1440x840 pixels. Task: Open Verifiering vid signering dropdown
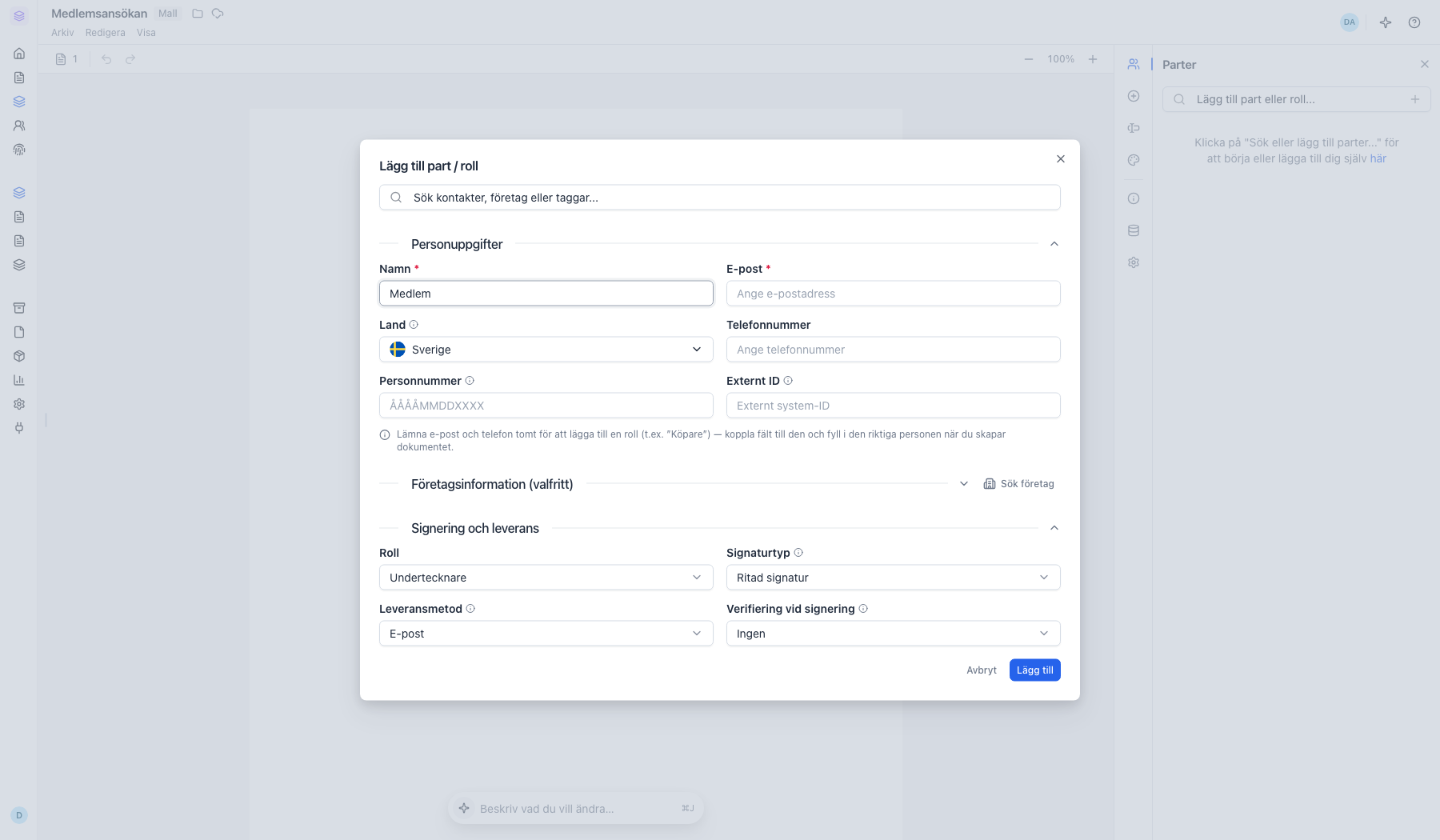pos(894,634)
